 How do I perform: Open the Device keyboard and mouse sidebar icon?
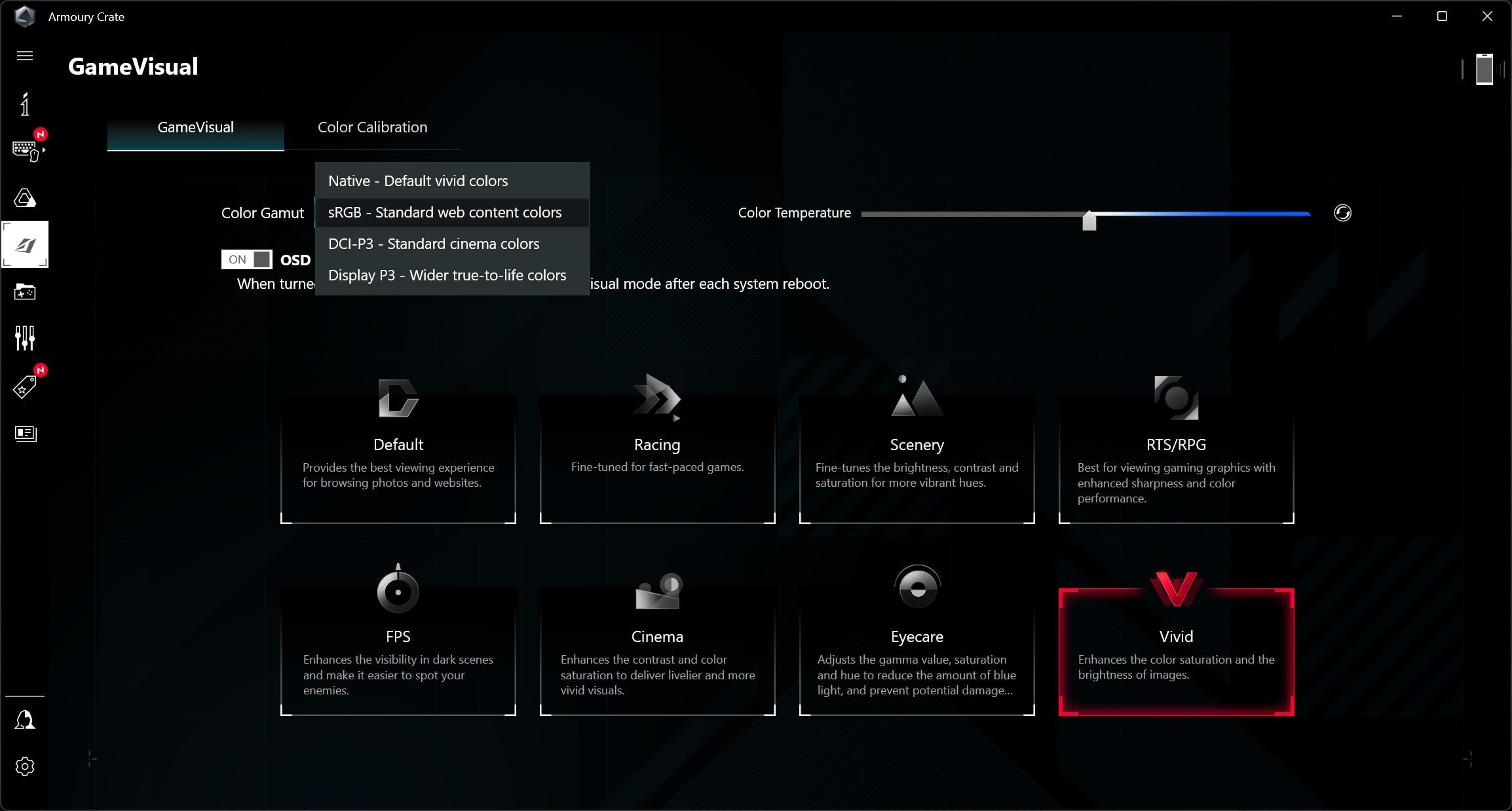(26, 151)
